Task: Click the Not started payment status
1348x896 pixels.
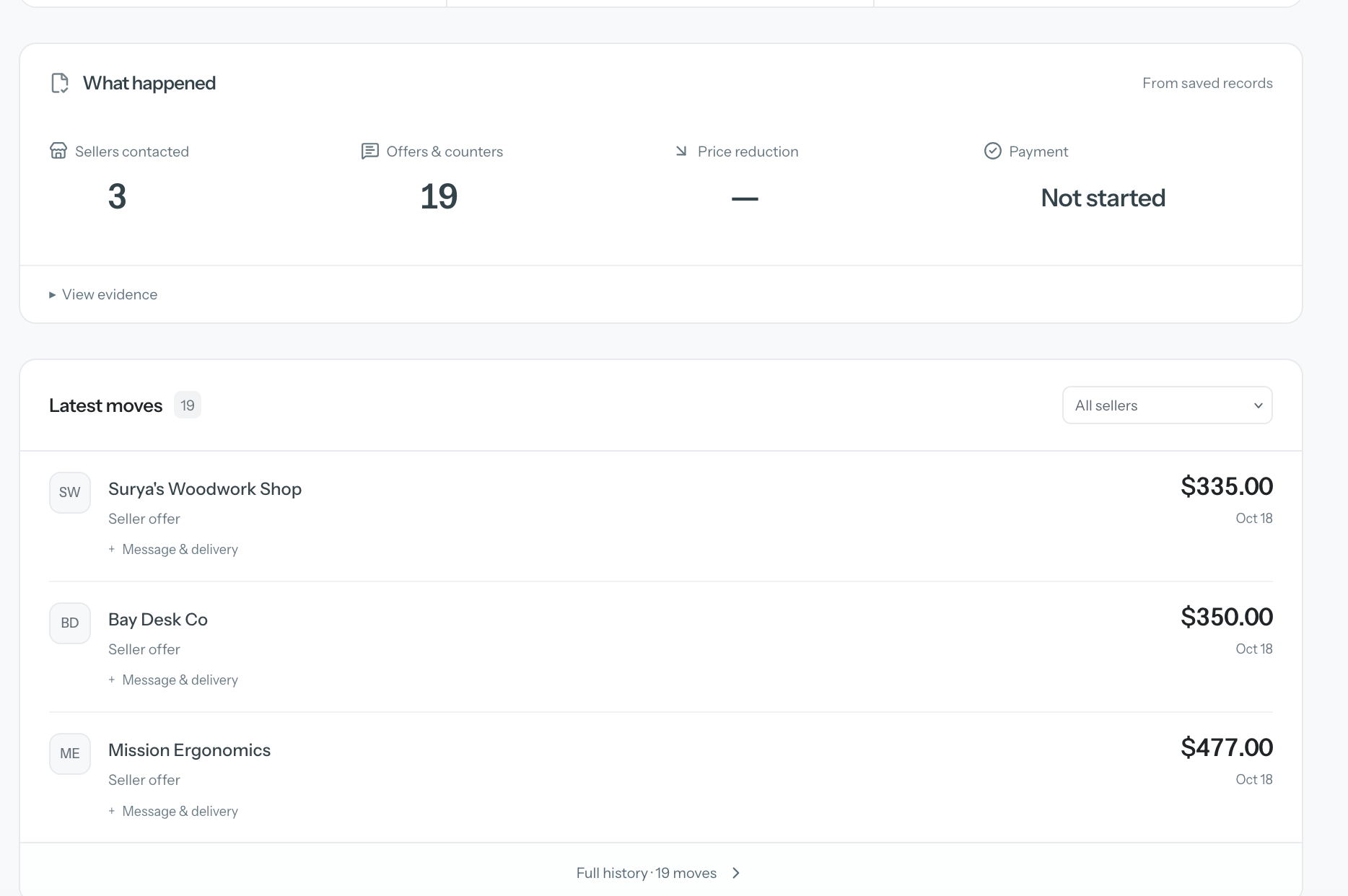Action: tap(1103, 198)
